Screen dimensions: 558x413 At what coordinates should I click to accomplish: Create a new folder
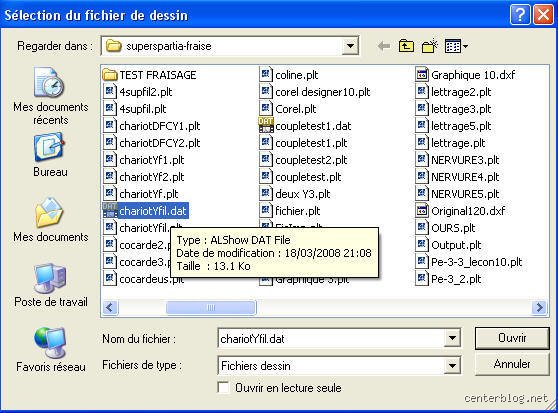click(x=430, y=46)
